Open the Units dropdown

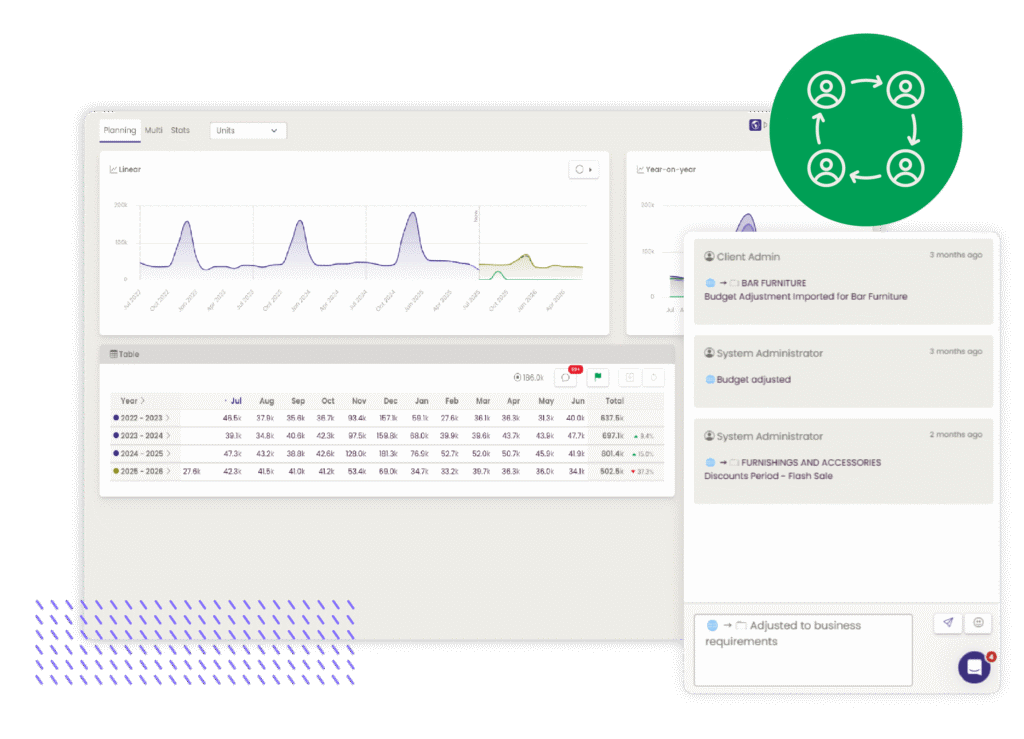click(248, 130)
